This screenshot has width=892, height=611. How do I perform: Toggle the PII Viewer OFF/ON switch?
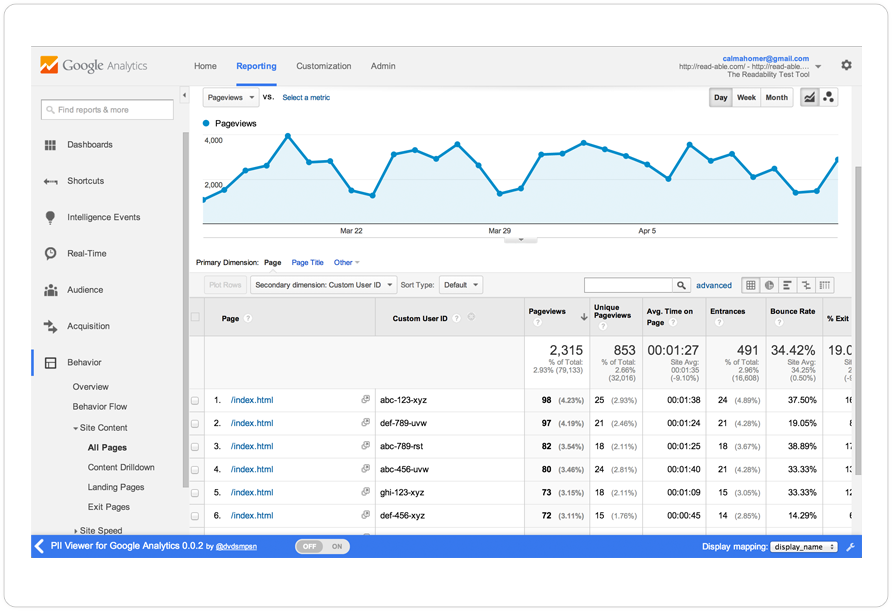click(x=323, y=547)
